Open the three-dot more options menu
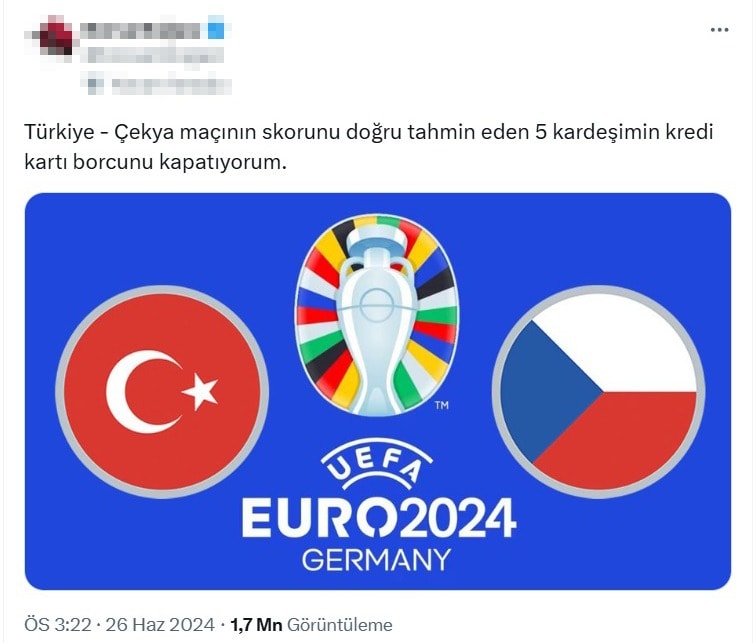This screenshot has width=756, height=643. pyautogui.click(x=719, y=30)
